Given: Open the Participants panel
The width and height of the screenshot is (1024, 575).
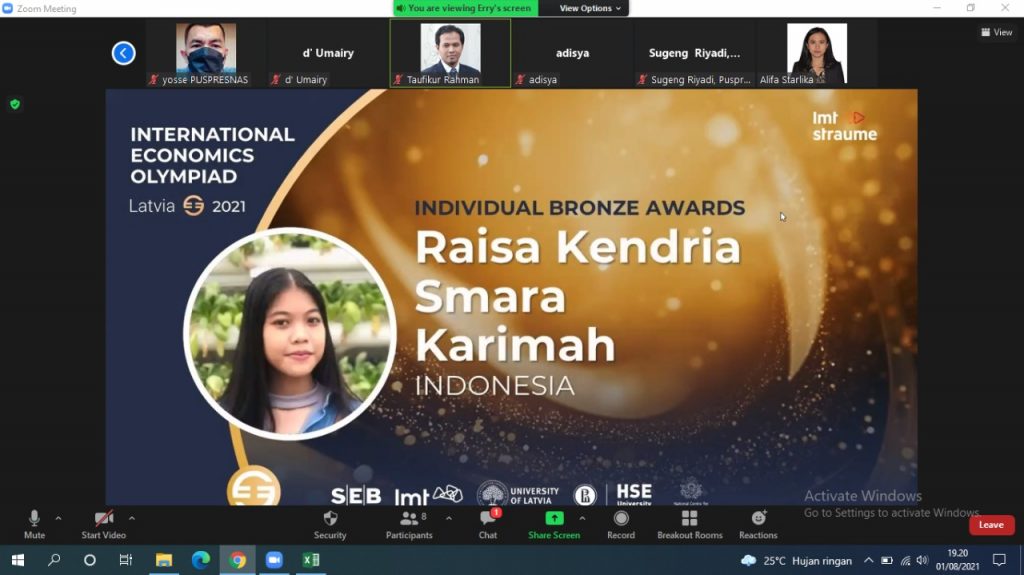Looking at the screenshot, I should pyautogui.click(x=409, y=519).
